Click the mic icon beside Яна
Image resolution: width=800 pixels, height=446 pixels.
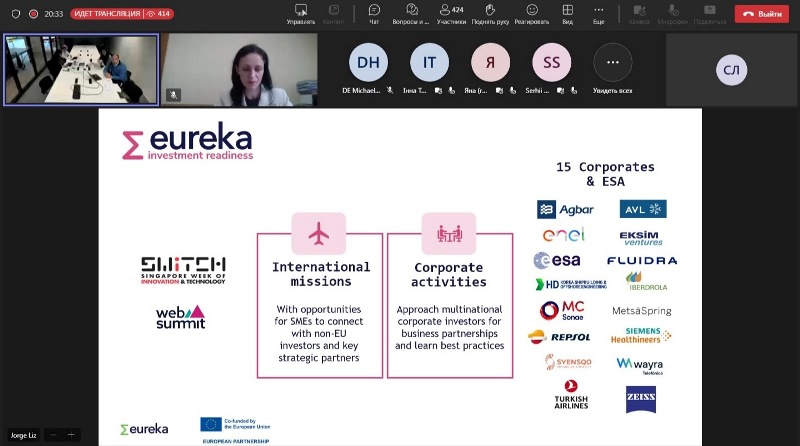point(513,90)
